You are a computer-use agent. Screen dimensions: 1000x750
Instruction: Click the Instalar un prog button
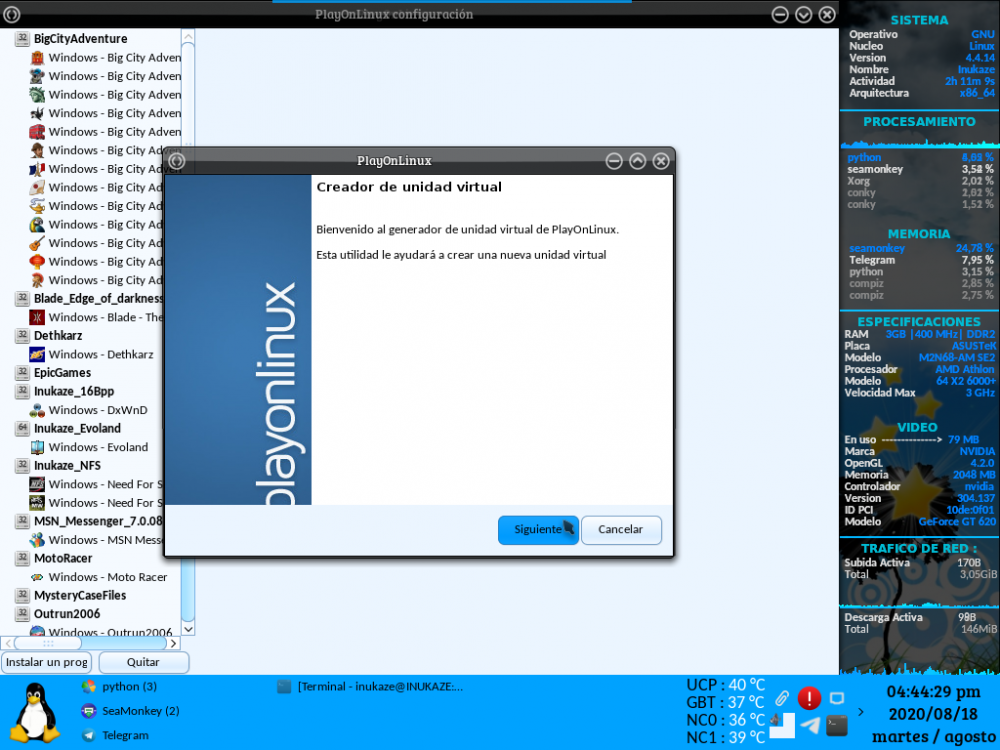click(47, 662)
